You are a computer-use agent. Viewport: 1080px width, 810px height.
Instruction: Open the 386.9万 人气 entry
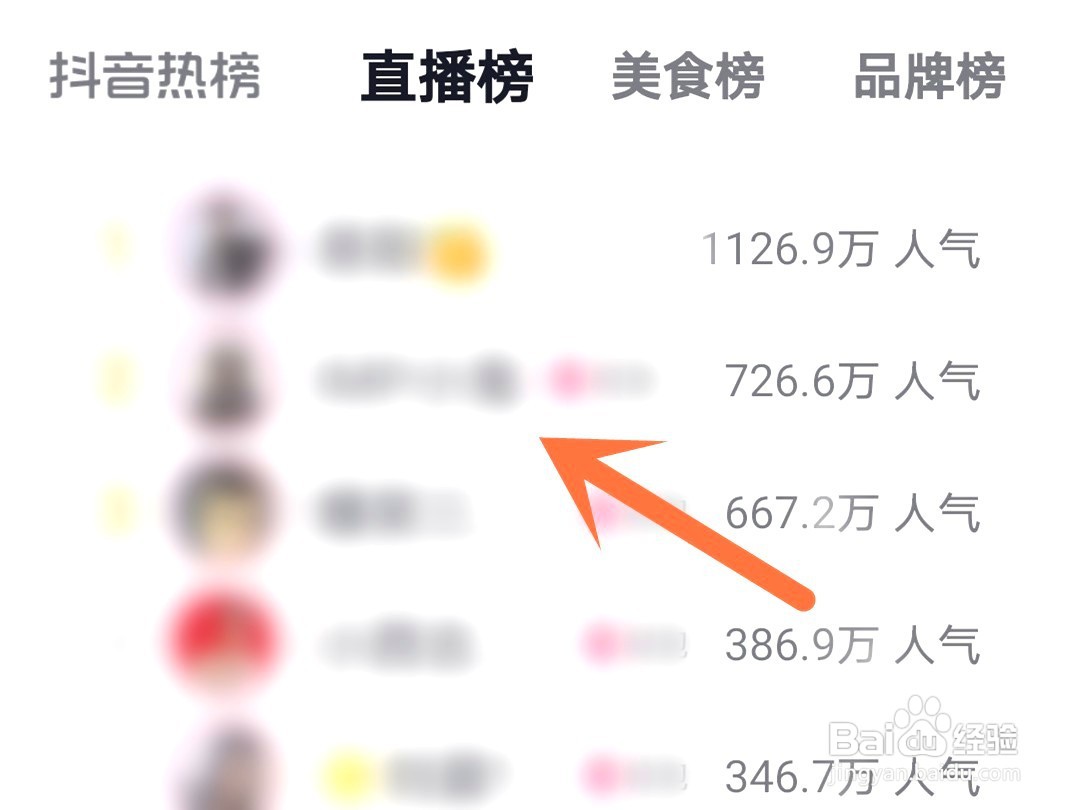coord(852,645)
